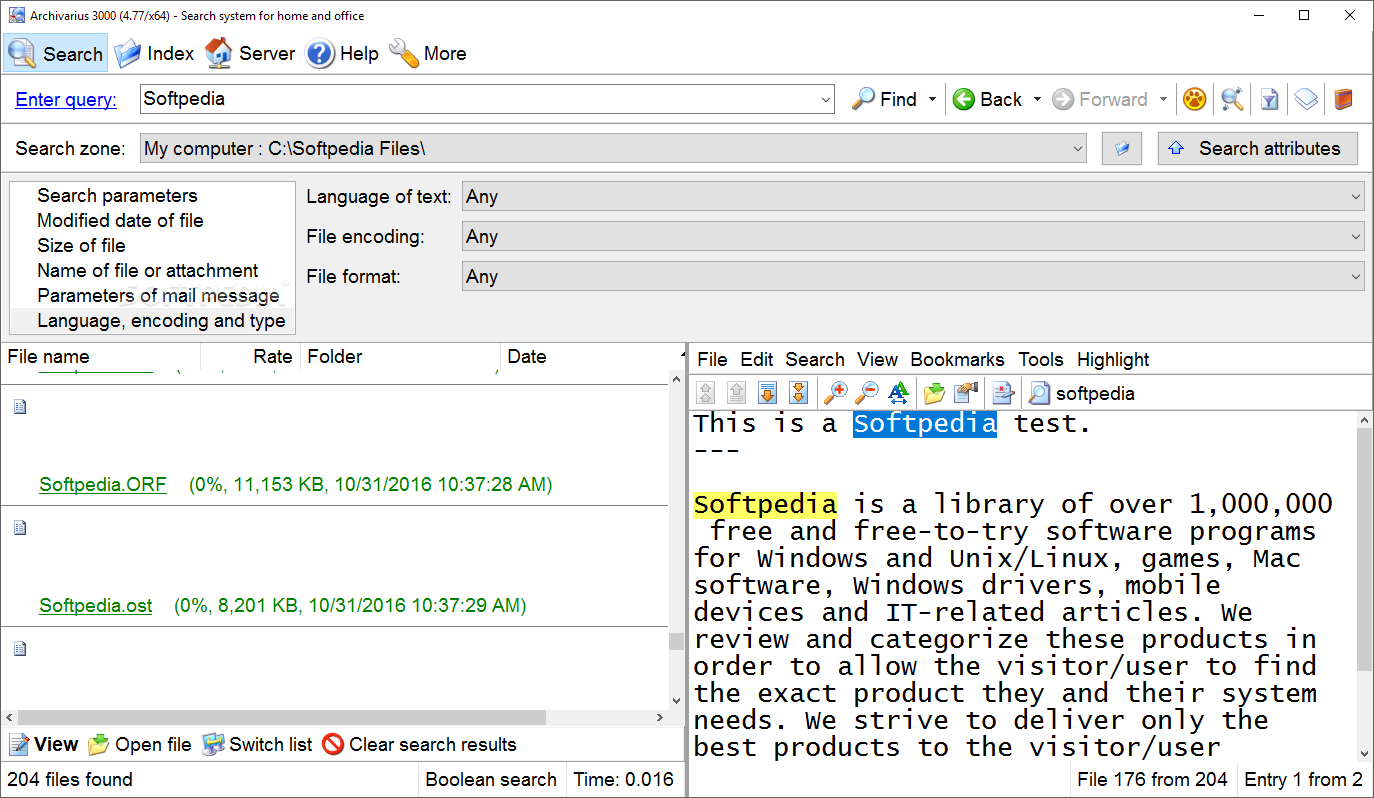Viewport: 1374px width, 798px height.
Task: Switch to the Index section
Action: coord(154,54)
